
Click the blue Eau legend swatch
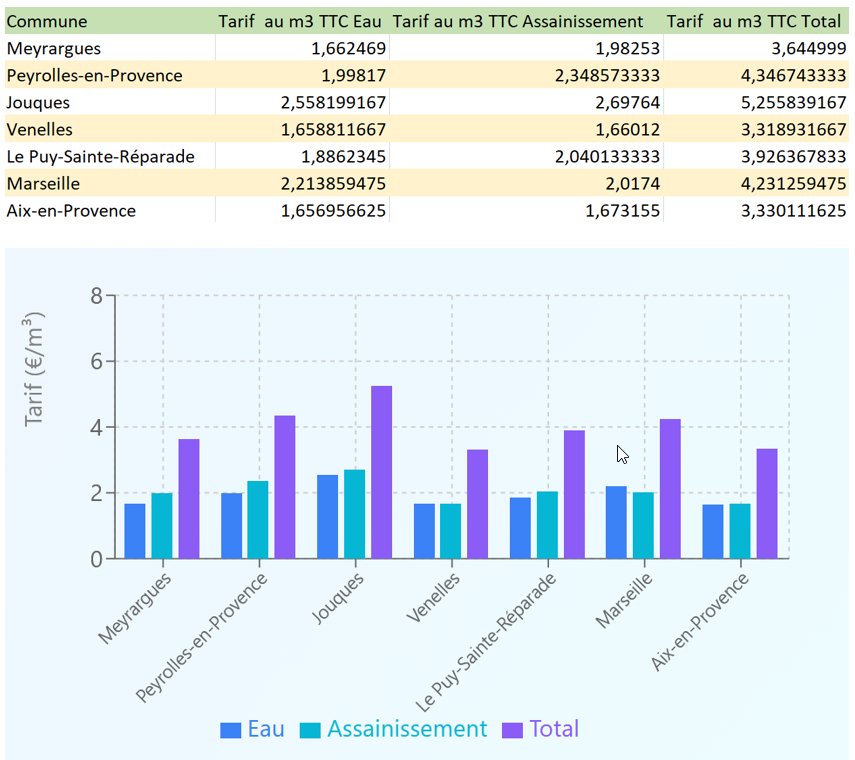[x=231, y=730]
